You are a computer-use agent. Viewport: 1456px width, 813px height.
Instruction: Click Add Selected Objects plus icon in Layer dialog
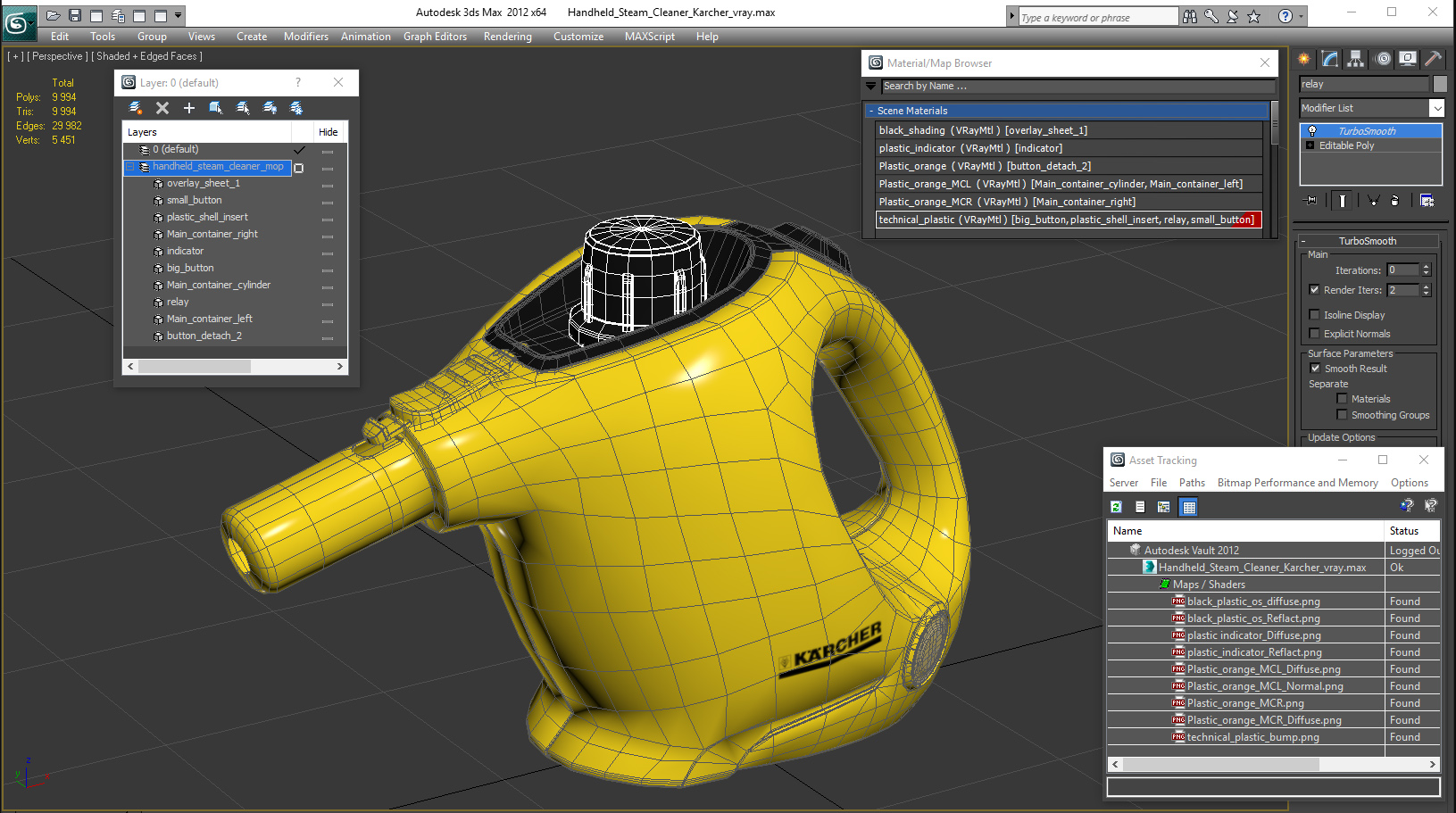click(x=189, y=108)
